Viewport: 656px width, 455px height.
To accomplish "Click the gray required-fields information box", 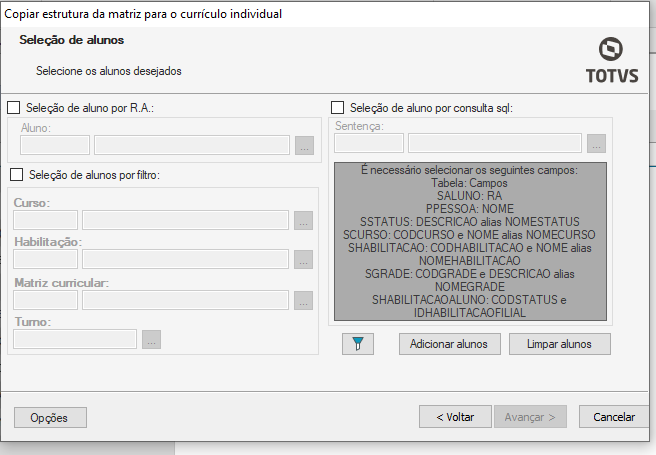I will [x=469, y=241].
